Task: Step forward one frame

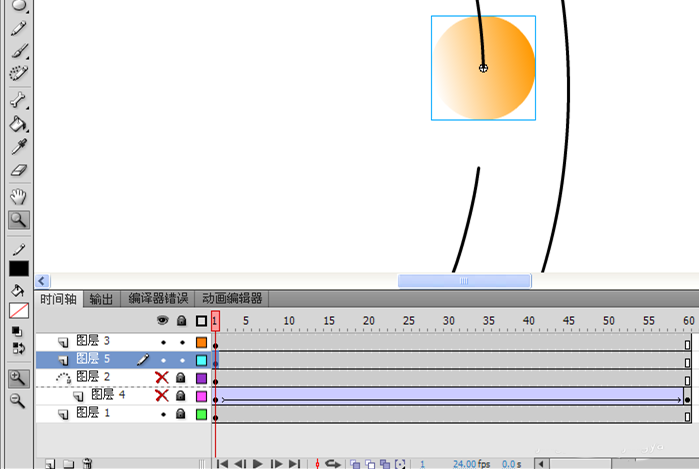Action: pos(276,464)
